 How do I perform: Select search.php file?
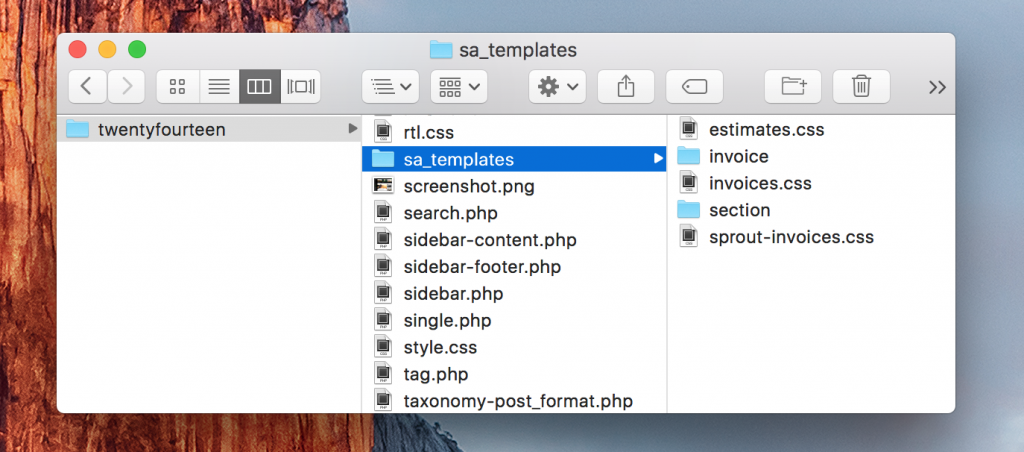click(x=514, y=213)
